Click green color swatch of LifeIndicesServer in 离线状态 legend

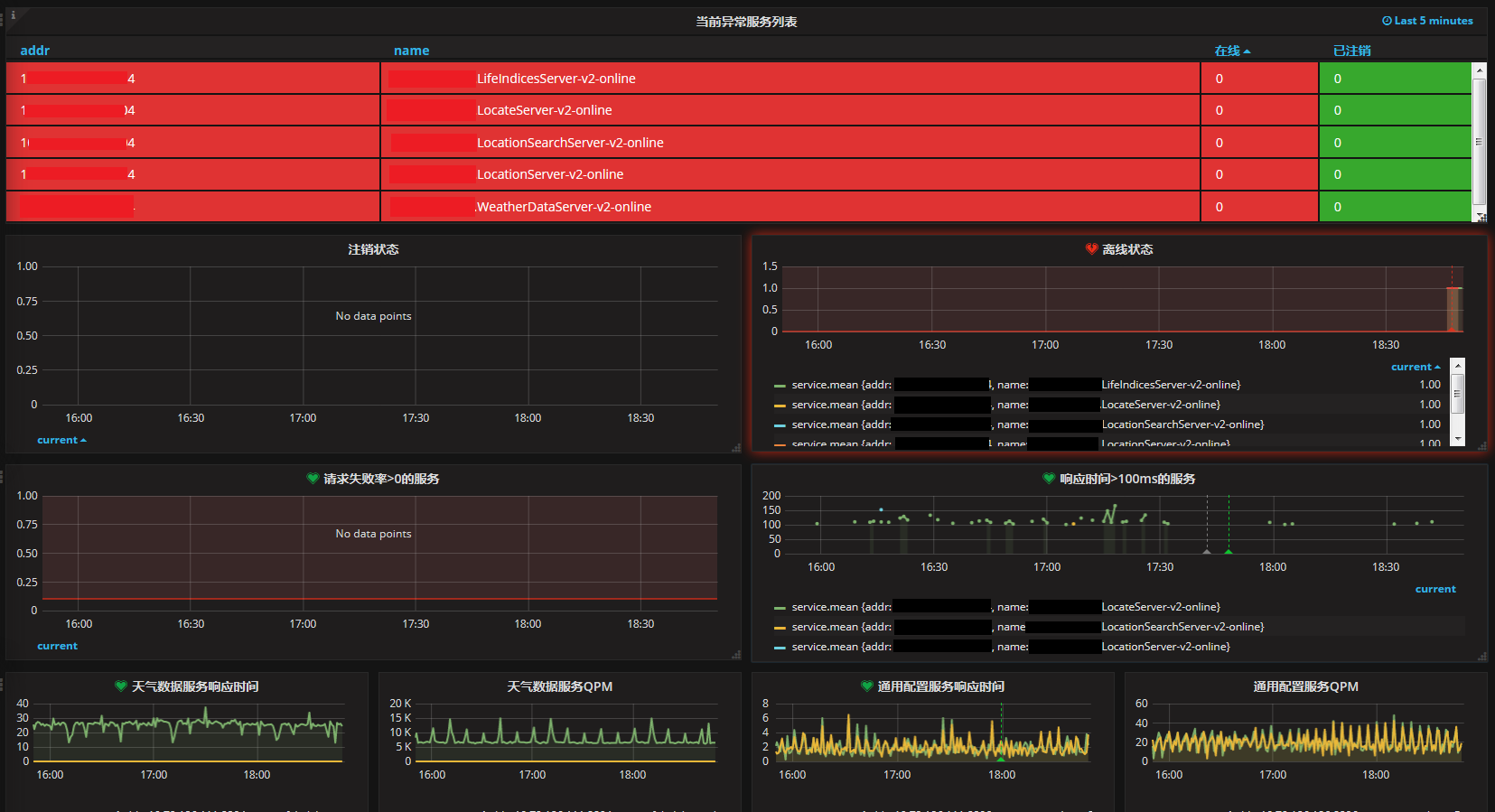click(780, 386)
